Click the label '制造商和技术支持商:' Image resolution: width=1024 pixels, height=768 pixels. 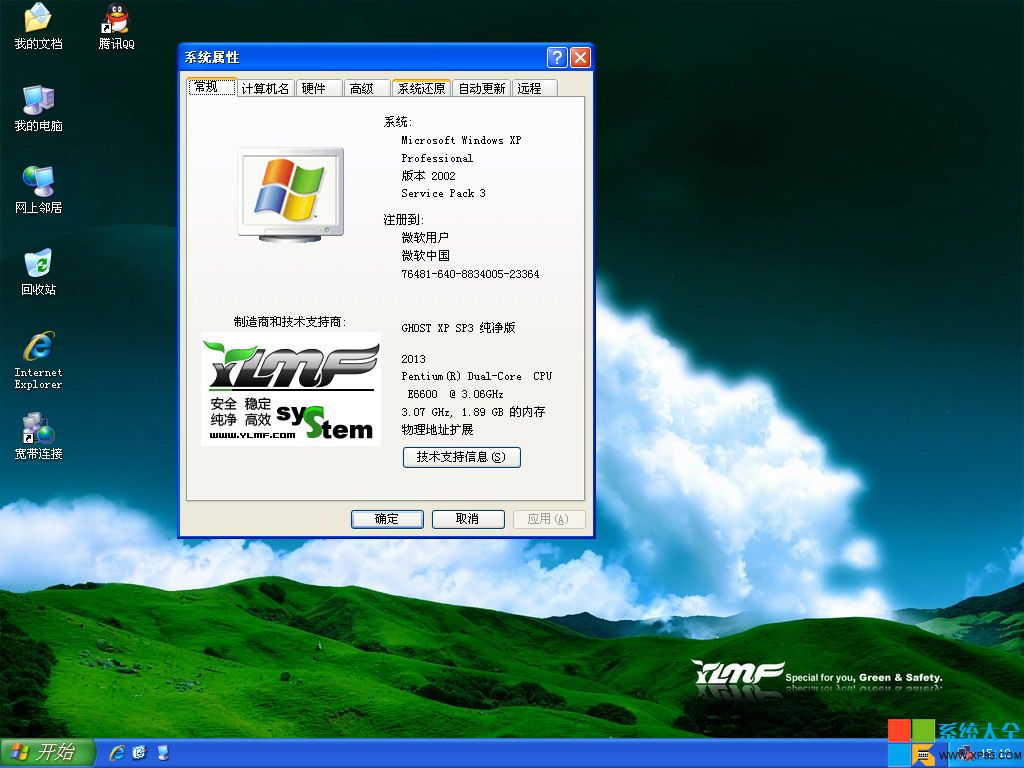[x=290, y=322]
